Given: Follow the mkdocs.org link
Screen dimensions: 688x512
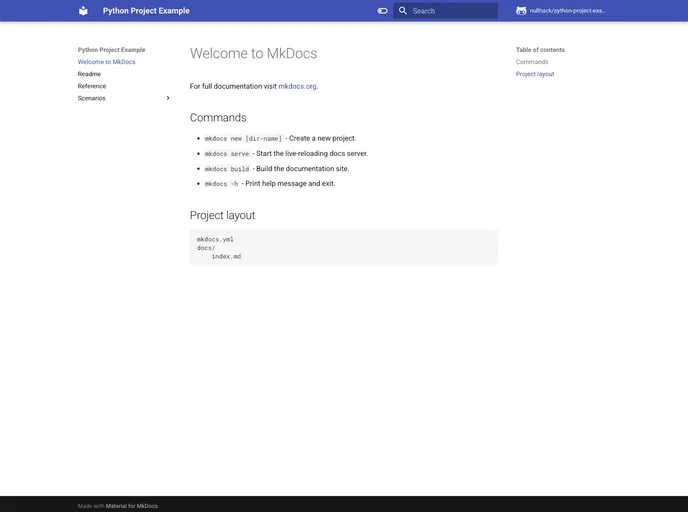Looking at the screenshot, I should pyautogui.click(x=297, y=86).
